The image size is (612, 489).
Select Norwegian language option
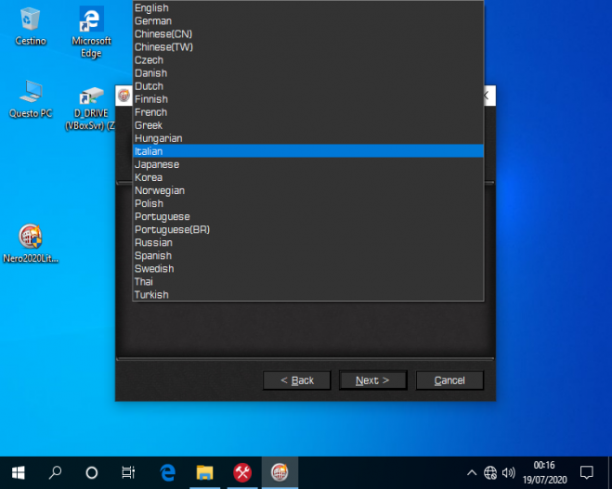click(x=308, y=190)
